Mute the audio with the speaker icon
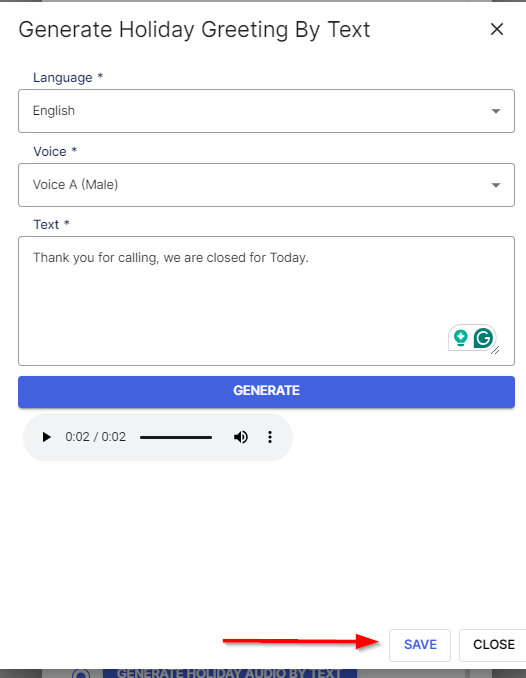Screen dimensions: 526x678 coord(241,437)
